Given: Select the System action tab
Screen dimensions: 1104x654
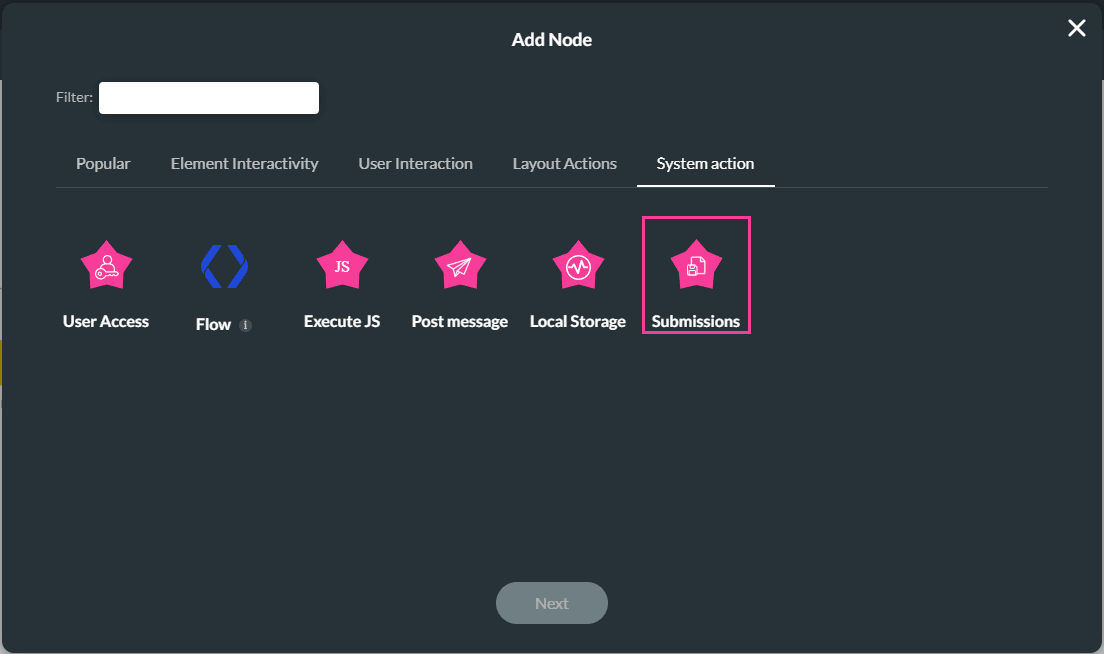Looking at the screenshot, I should (705, 163).
